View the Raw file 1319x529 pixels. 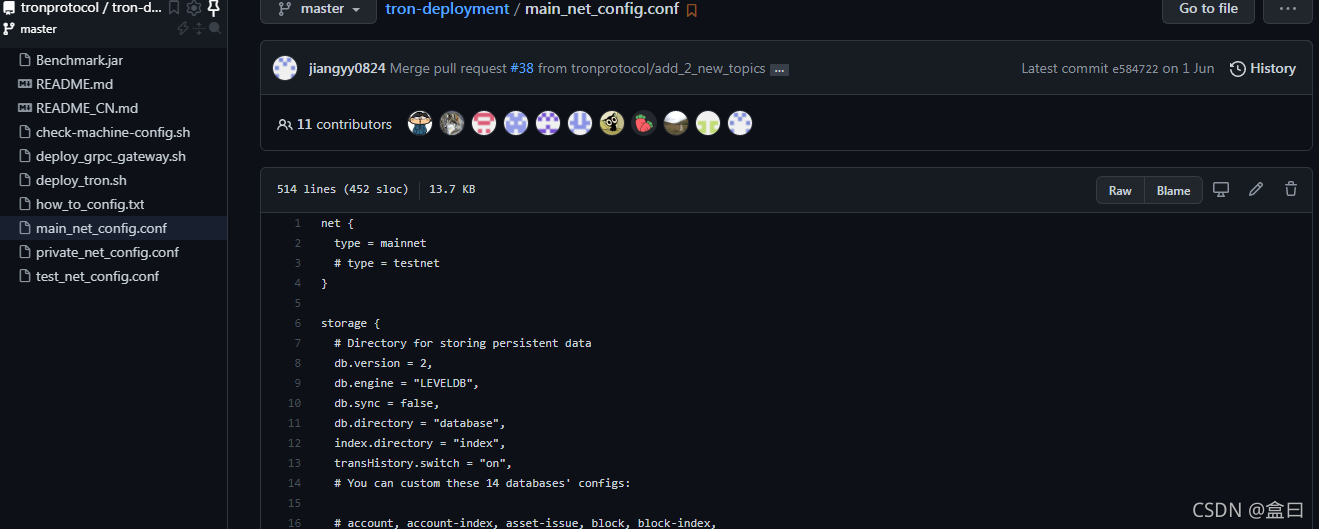pos(1120,190)
